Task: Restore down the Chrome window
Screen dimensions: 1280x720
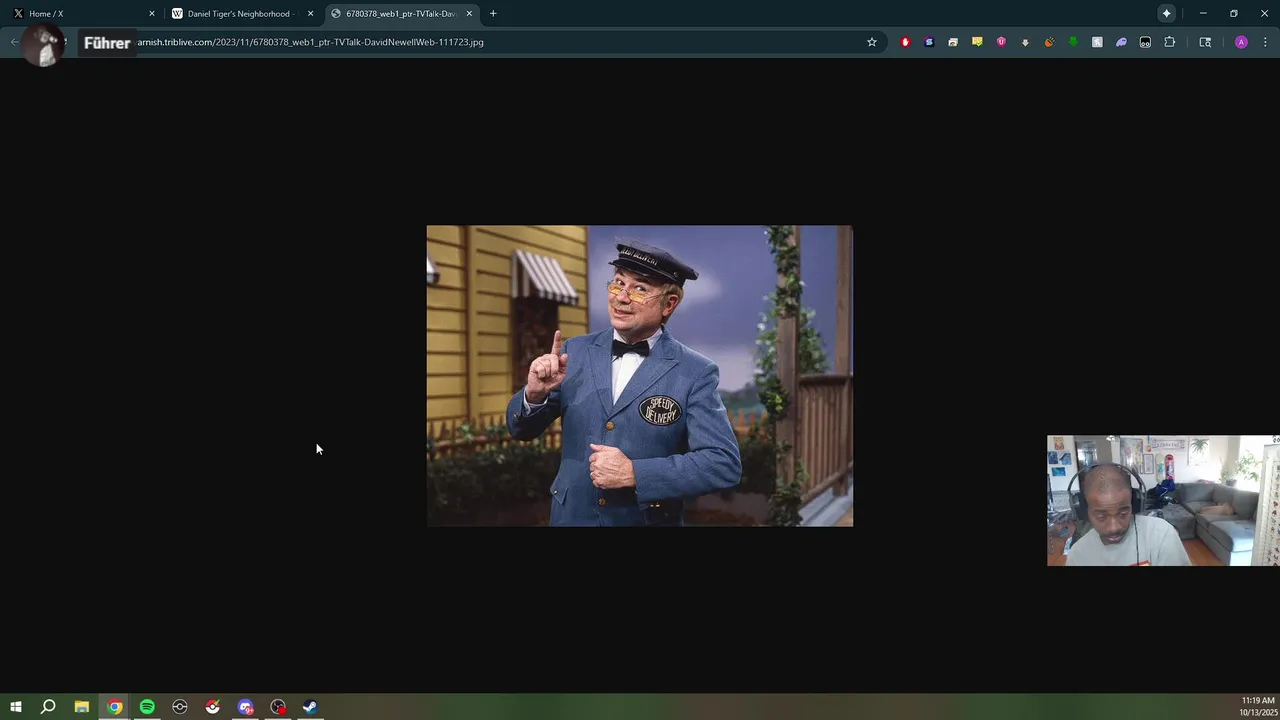Action: 1234,14
